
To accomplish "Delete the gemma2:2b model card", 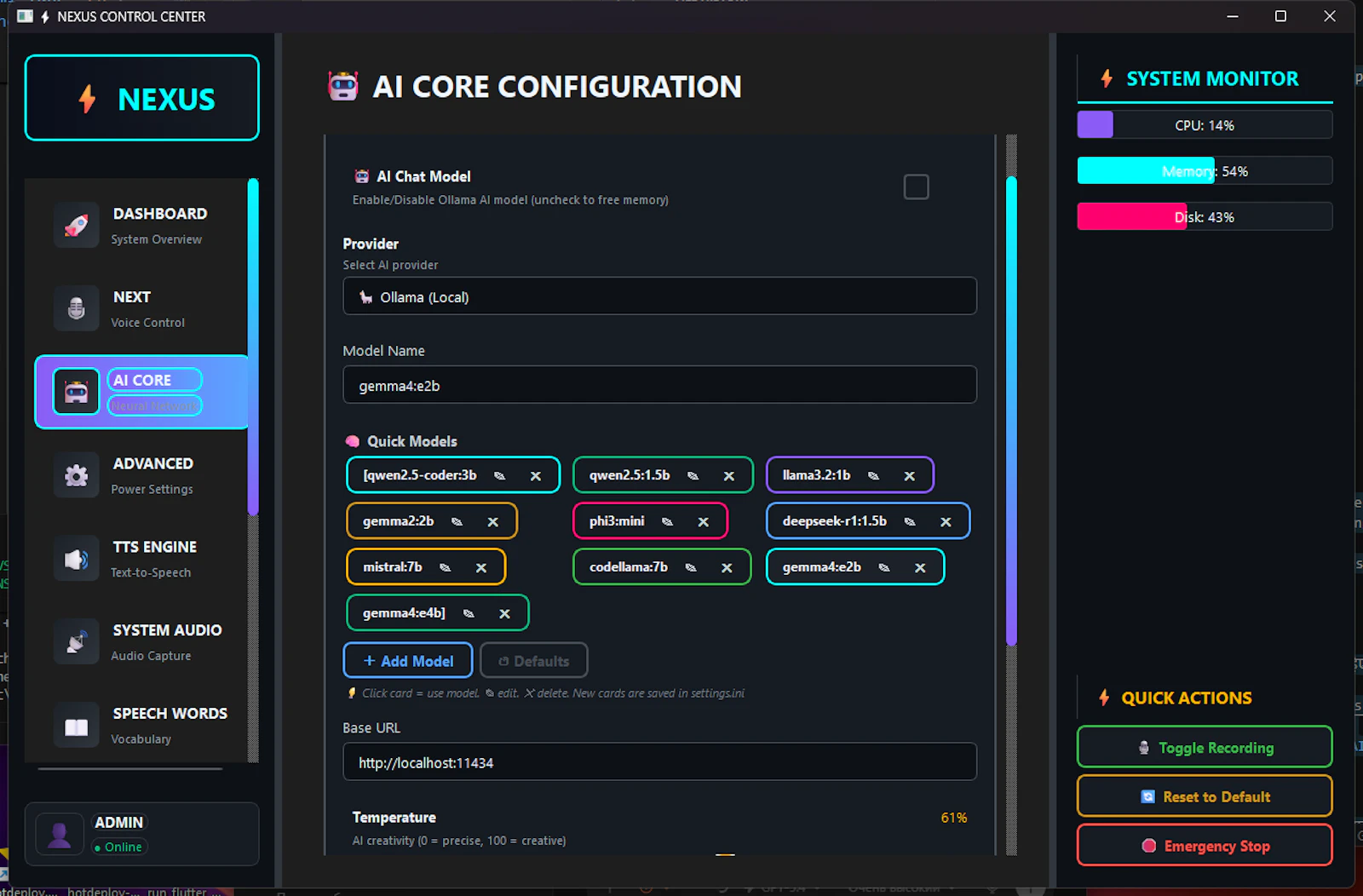I will pyautogui.click(x=493, y=521).
